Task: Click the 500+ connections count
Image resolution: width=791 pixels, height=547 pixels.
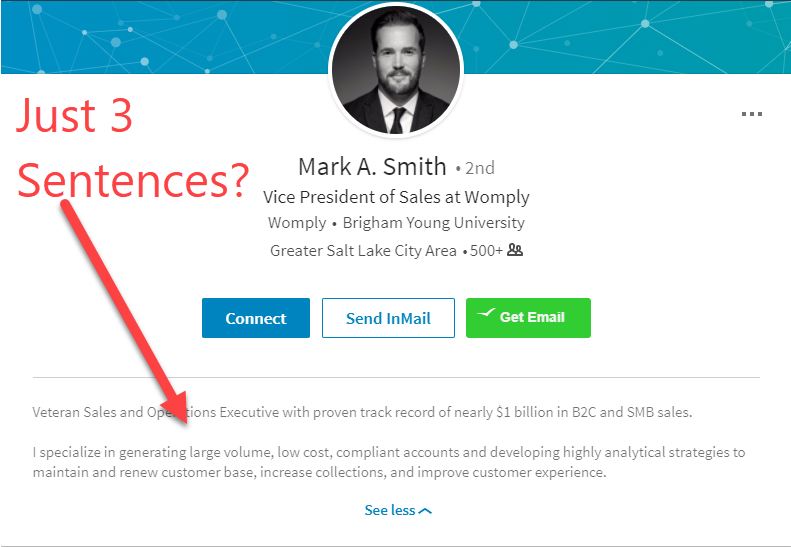Action: (x=486, y=250)
